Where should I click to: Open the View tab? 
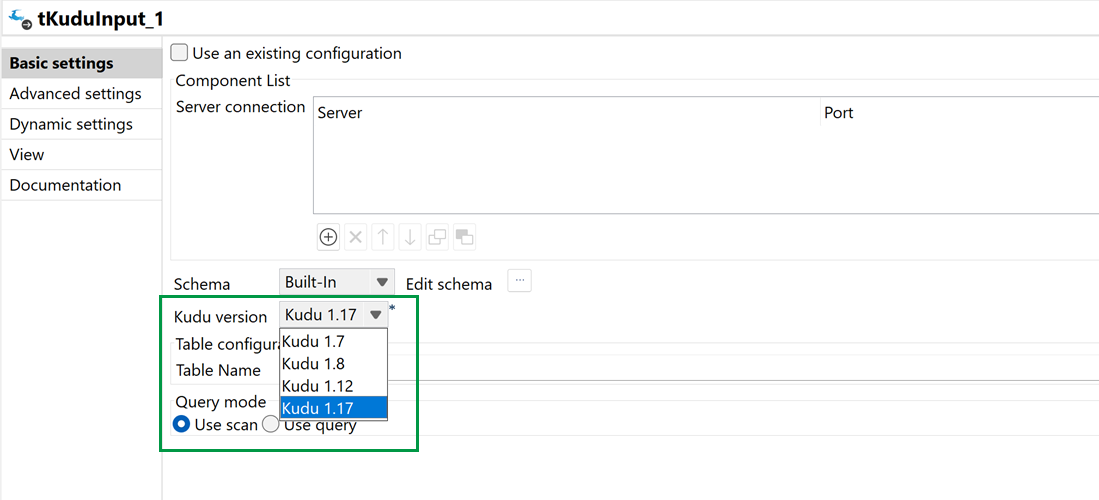click(x=81, y=154)
